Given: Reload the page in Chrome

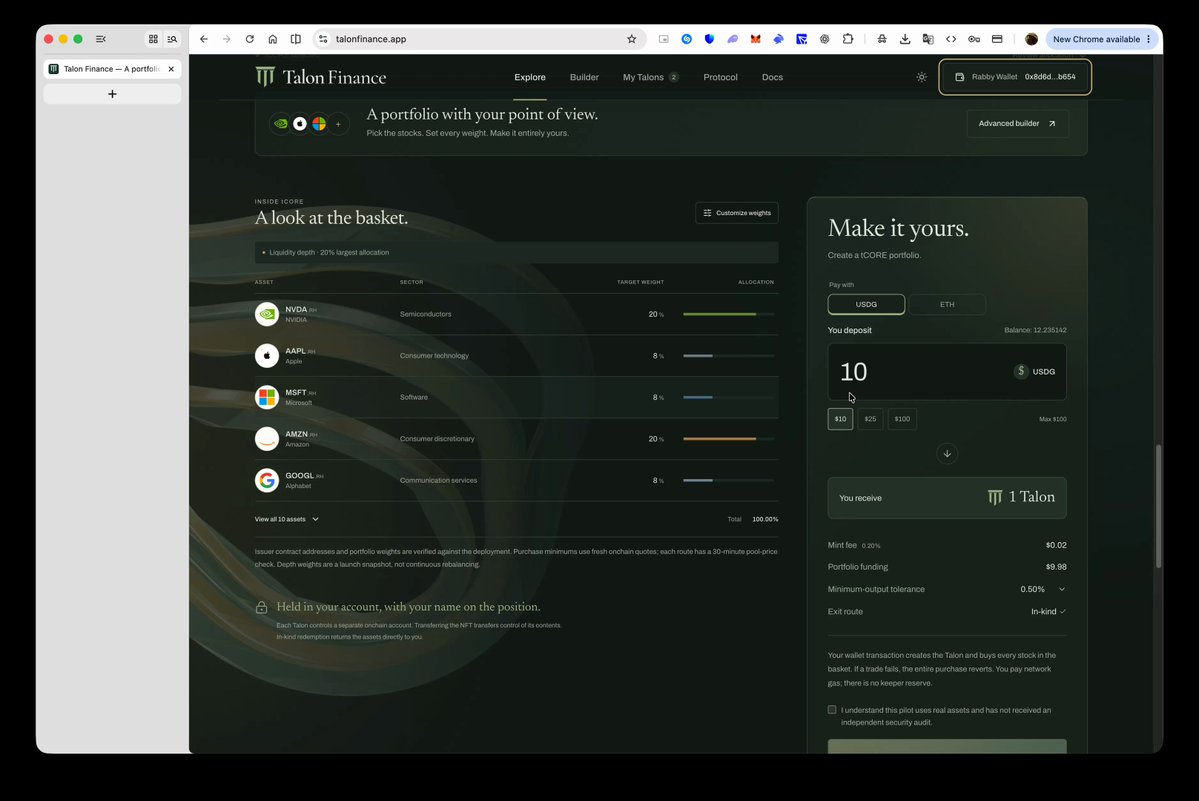Looking at the screenshot, I should point(249,39).
